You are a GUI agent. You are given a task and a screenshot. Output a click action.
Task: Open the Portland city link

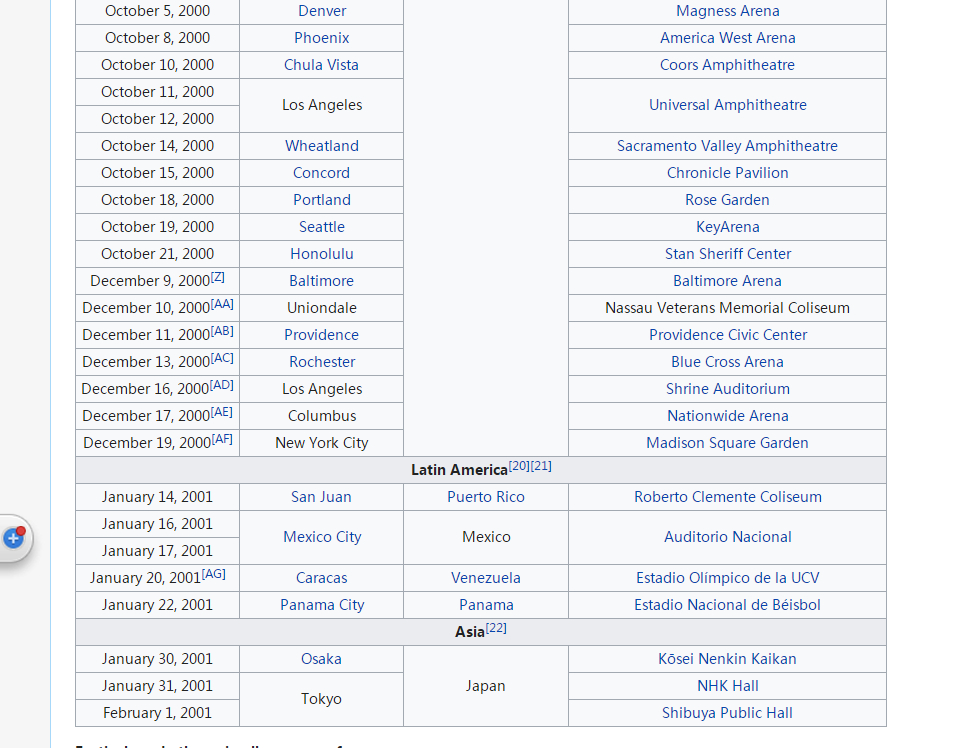[x=322, y=200]
